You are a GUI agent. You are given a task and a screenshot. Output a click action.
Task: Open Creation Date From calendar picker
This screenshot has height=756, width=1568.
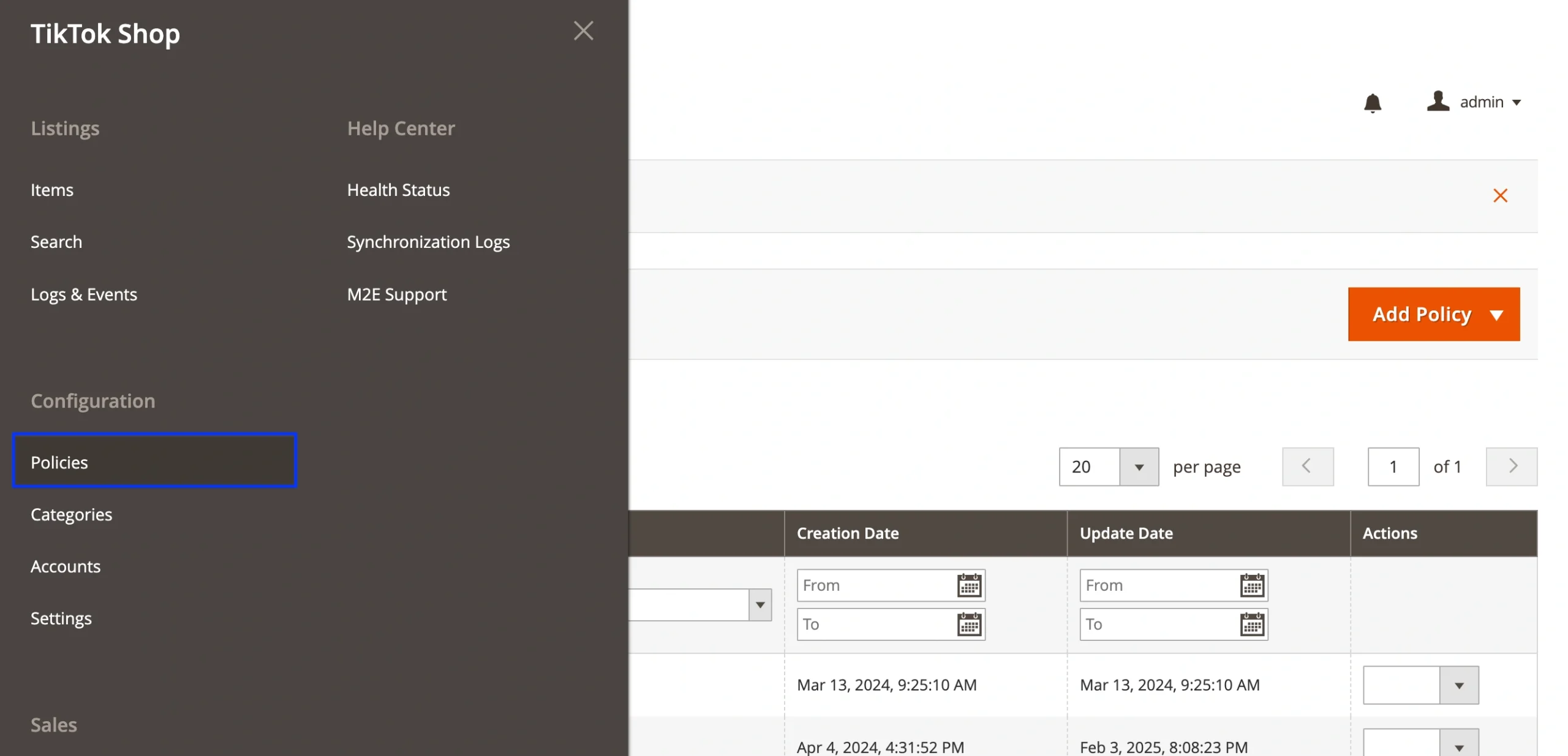pos(968,586)
